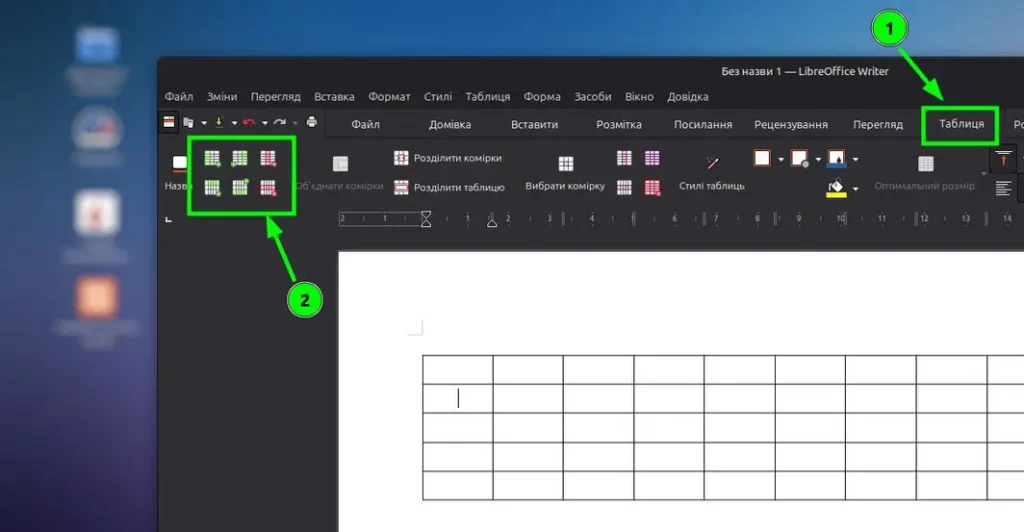
Task: Click the Об'єднати комірки merge cells icon
Action: (340, 163)
